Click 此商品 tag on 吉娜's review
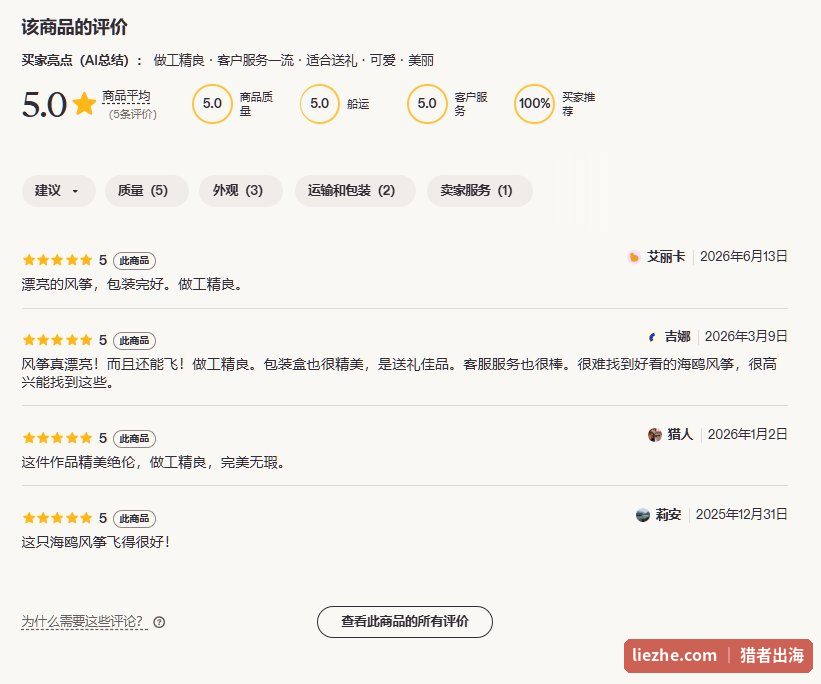The image size is (821, 684). click(x=134, y=340)
